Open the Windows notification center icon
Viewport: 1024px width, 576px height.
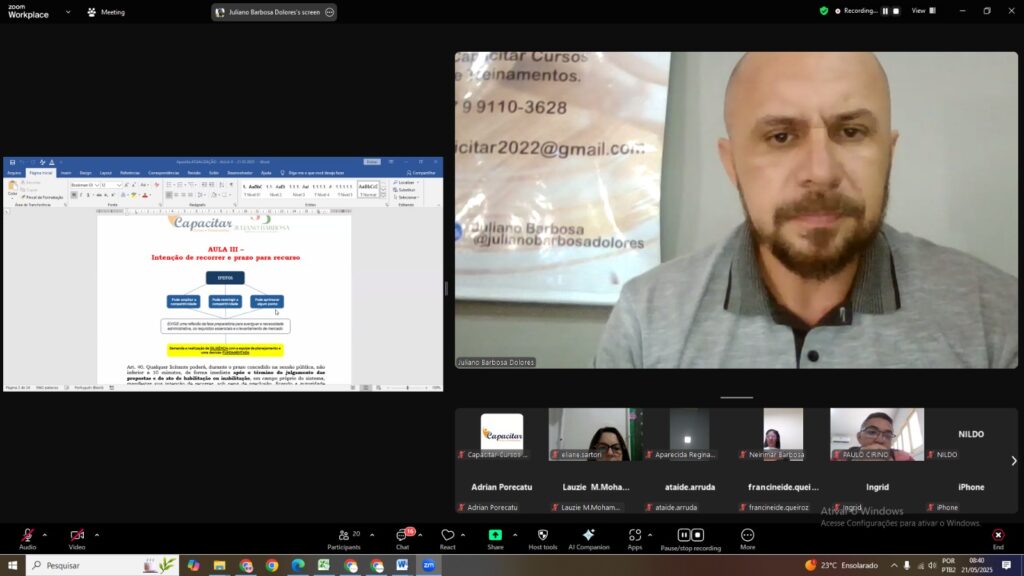(x=1006, y=566)
